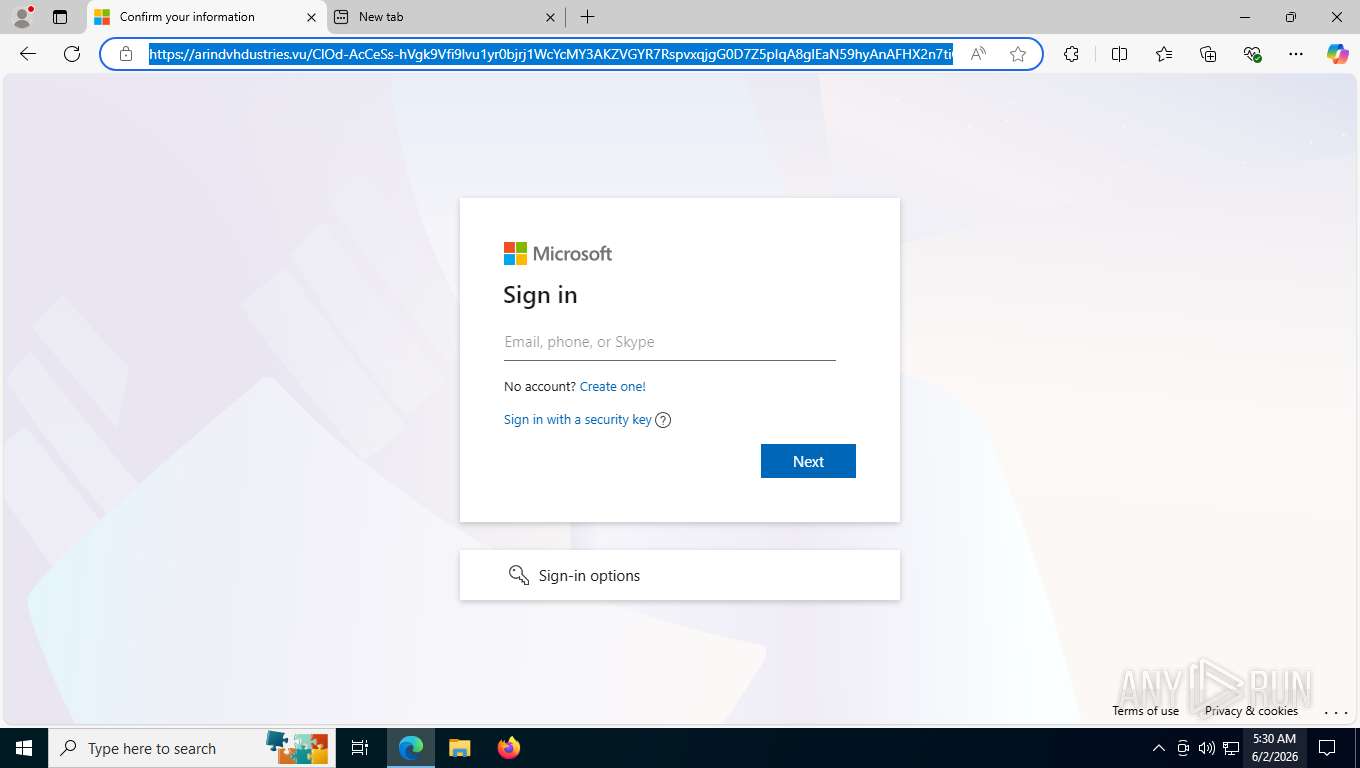Add this page to favorites star

(1018, 54)
